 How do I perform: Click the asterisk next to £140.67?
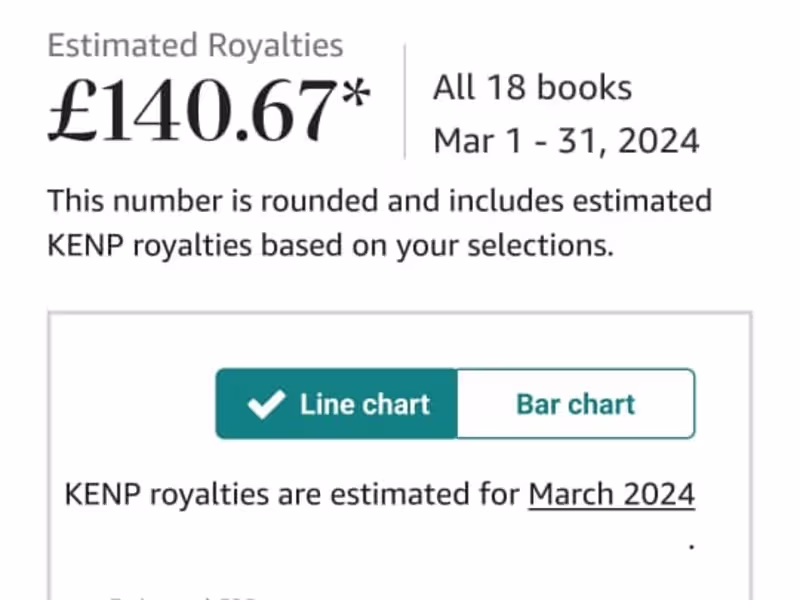coord(356,98)
